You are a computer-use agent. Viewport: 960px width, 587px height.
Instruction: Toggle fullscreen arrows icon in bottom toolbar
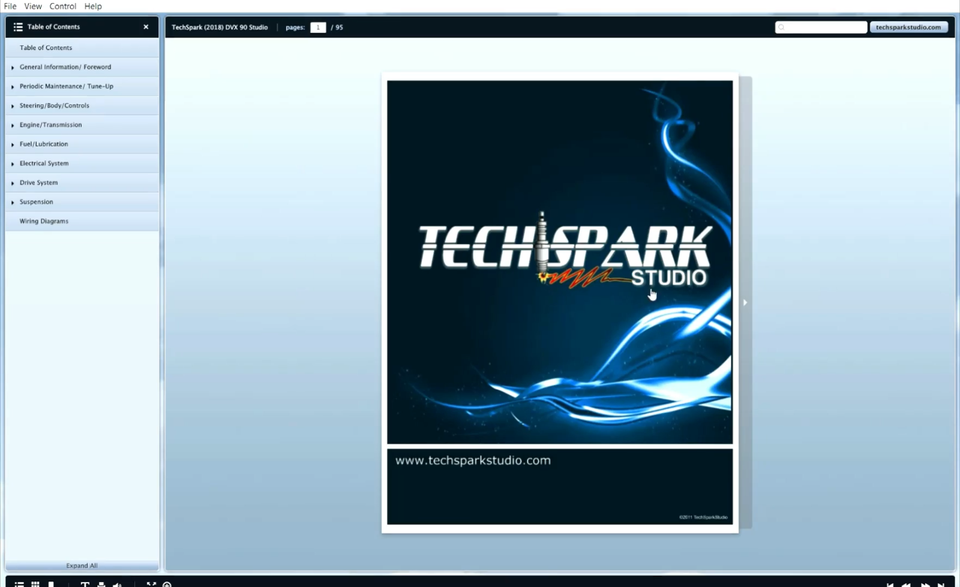[x=151, y=584]
